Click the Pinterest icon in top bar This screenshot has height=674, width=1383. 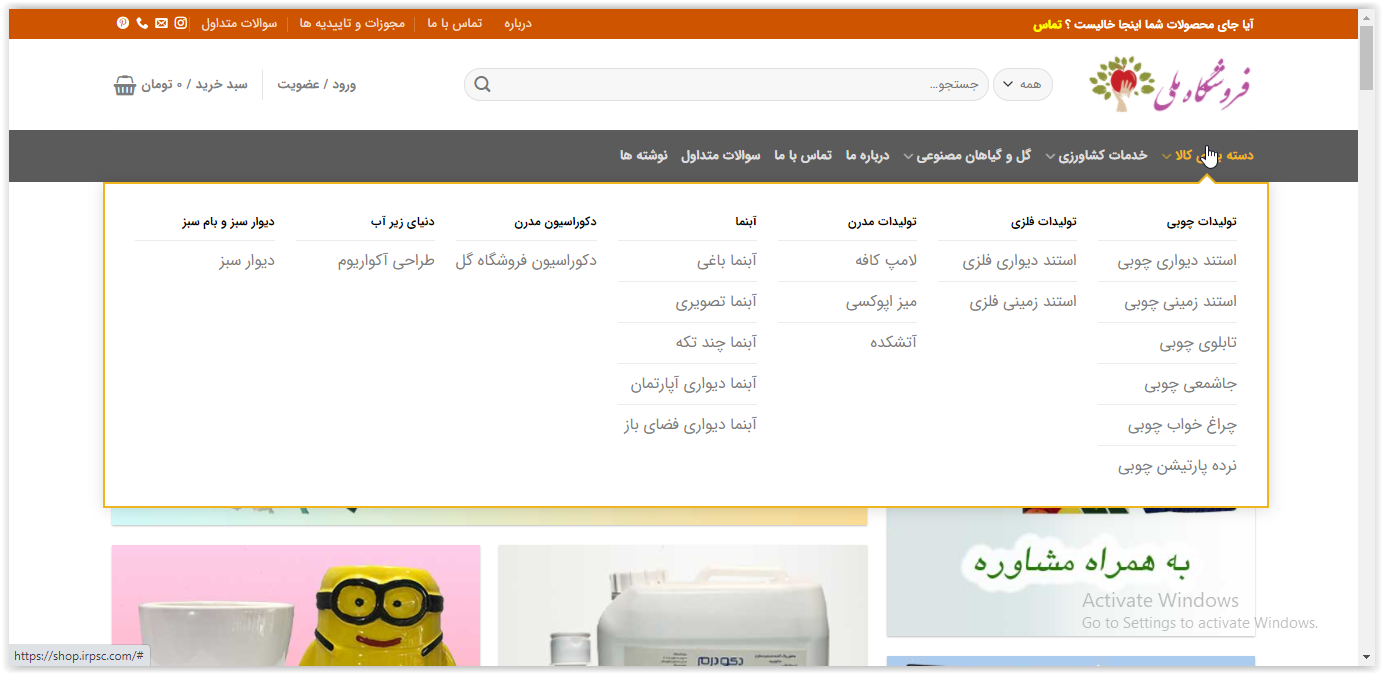click(123, 23)
